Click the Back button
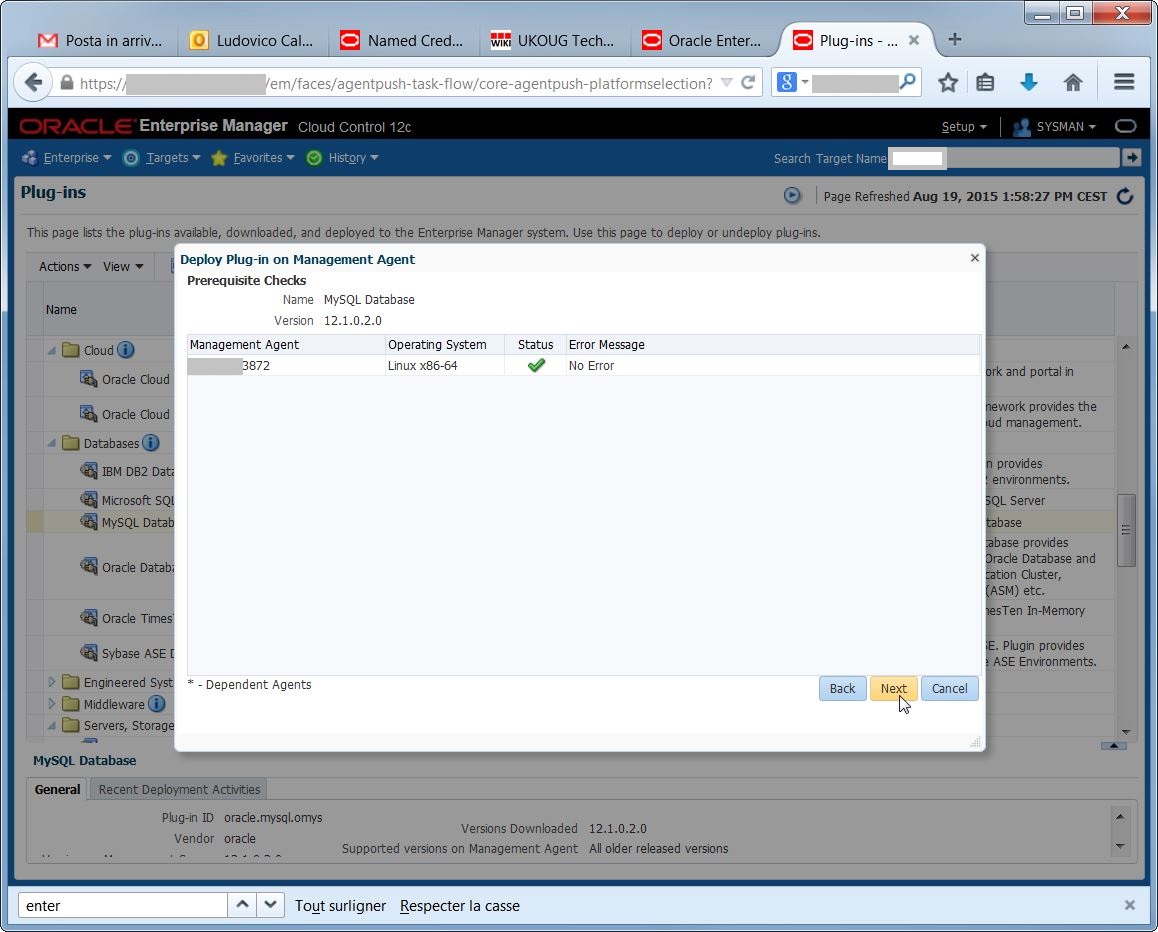1158x932 pixels. (842, 688)
